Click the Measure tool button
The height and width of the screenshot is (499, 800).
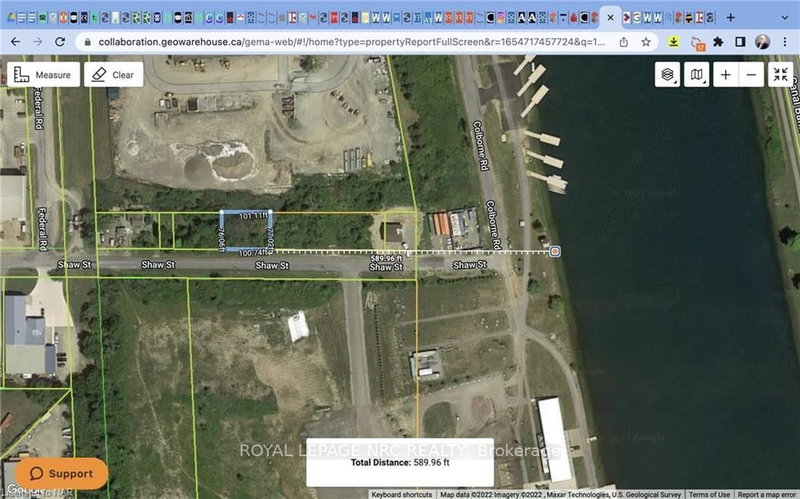(x=43, y=74)
